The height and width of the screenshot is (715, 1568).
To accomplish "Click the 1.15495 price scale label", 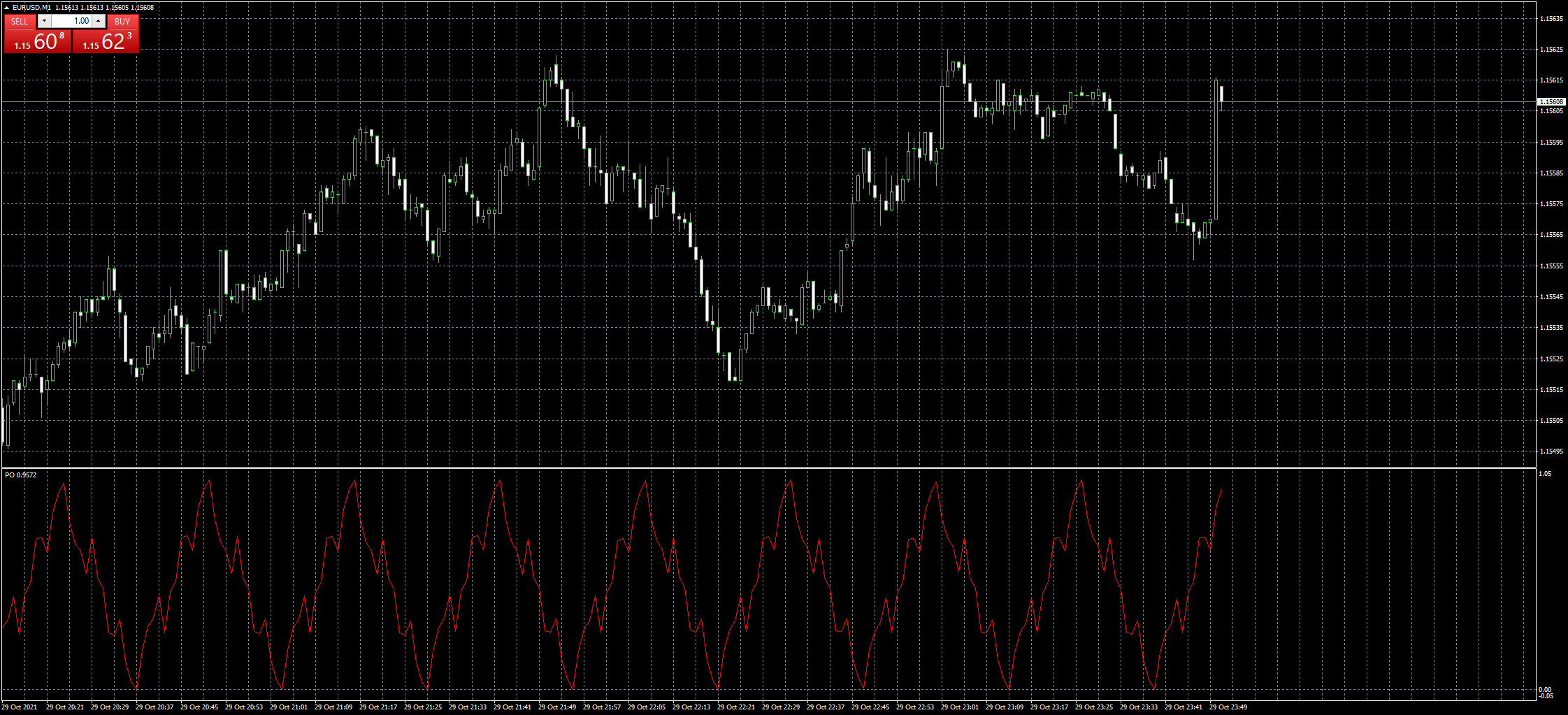I will tap(1551, 452).
